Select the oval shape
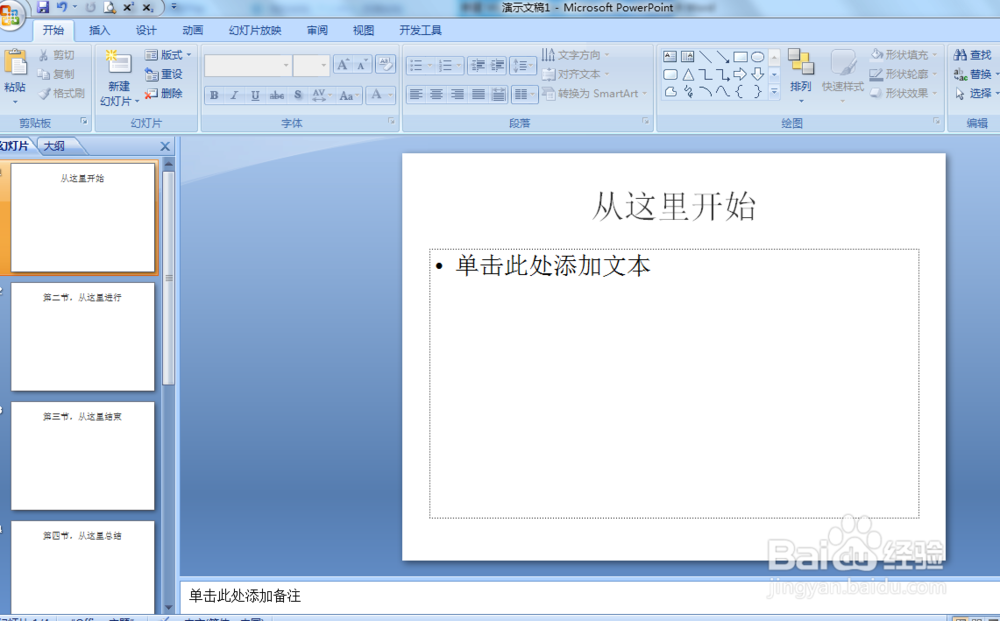The image size is (1000, 621). 757,56
